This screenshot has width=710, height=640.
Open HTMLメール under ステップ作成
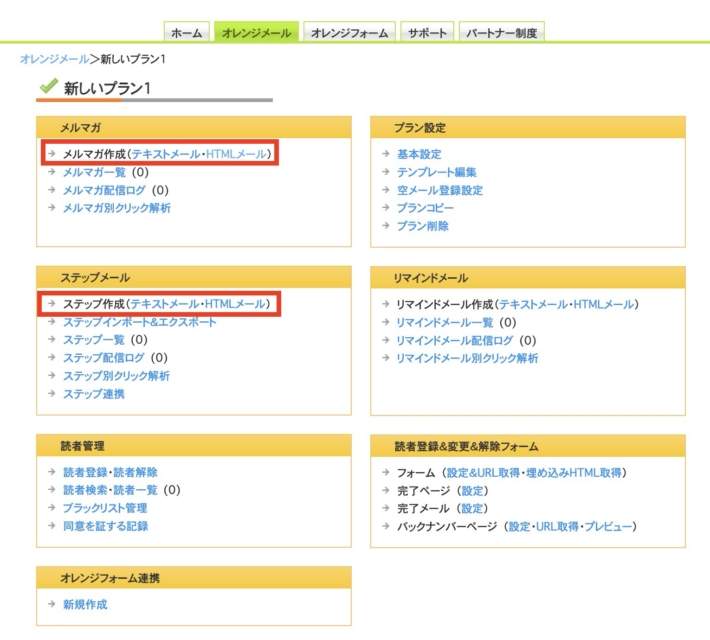click(x=235, y=303)
